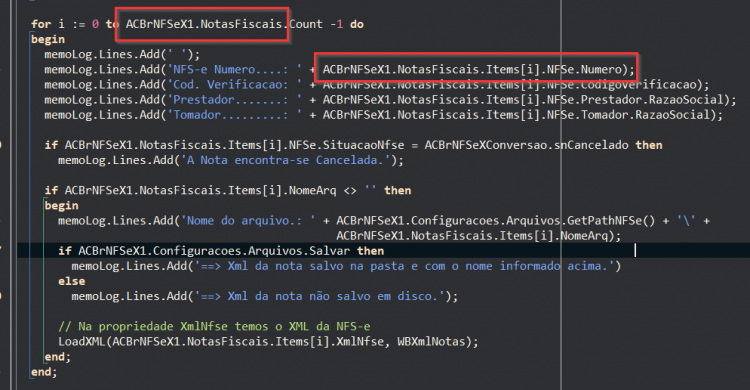The height and width of the screenshot is (390, 750).
Task: Click 'Count -1 do' on the for line
Action: [x=326, y=24]
